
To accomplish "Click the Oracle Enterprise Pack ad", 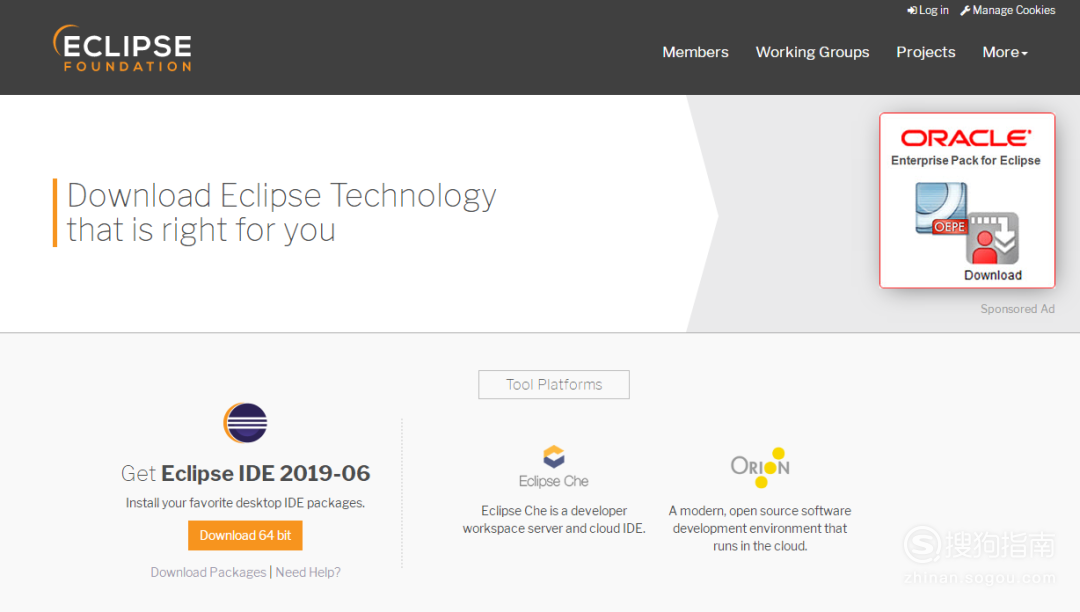I will [x=966, y=200].
